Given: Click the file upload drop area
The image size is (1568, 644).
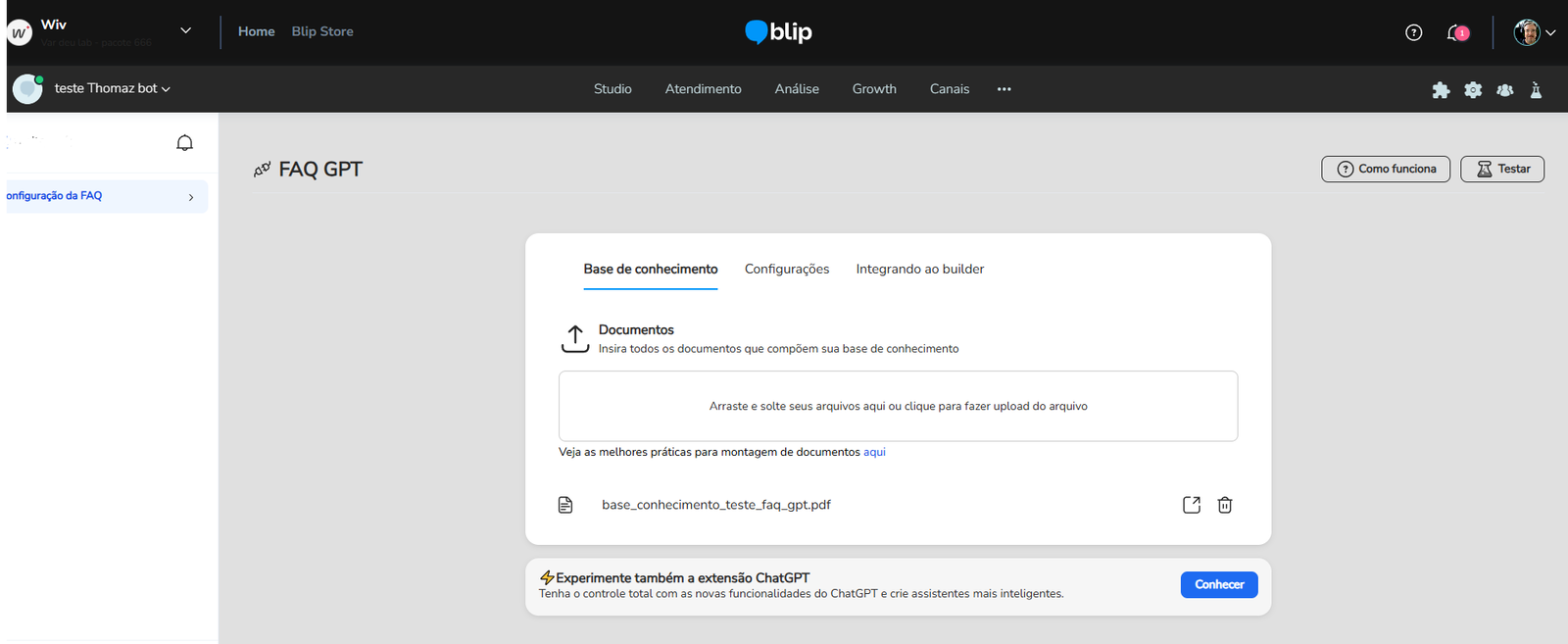Looking at the screenshot, I should click(899, 406).
